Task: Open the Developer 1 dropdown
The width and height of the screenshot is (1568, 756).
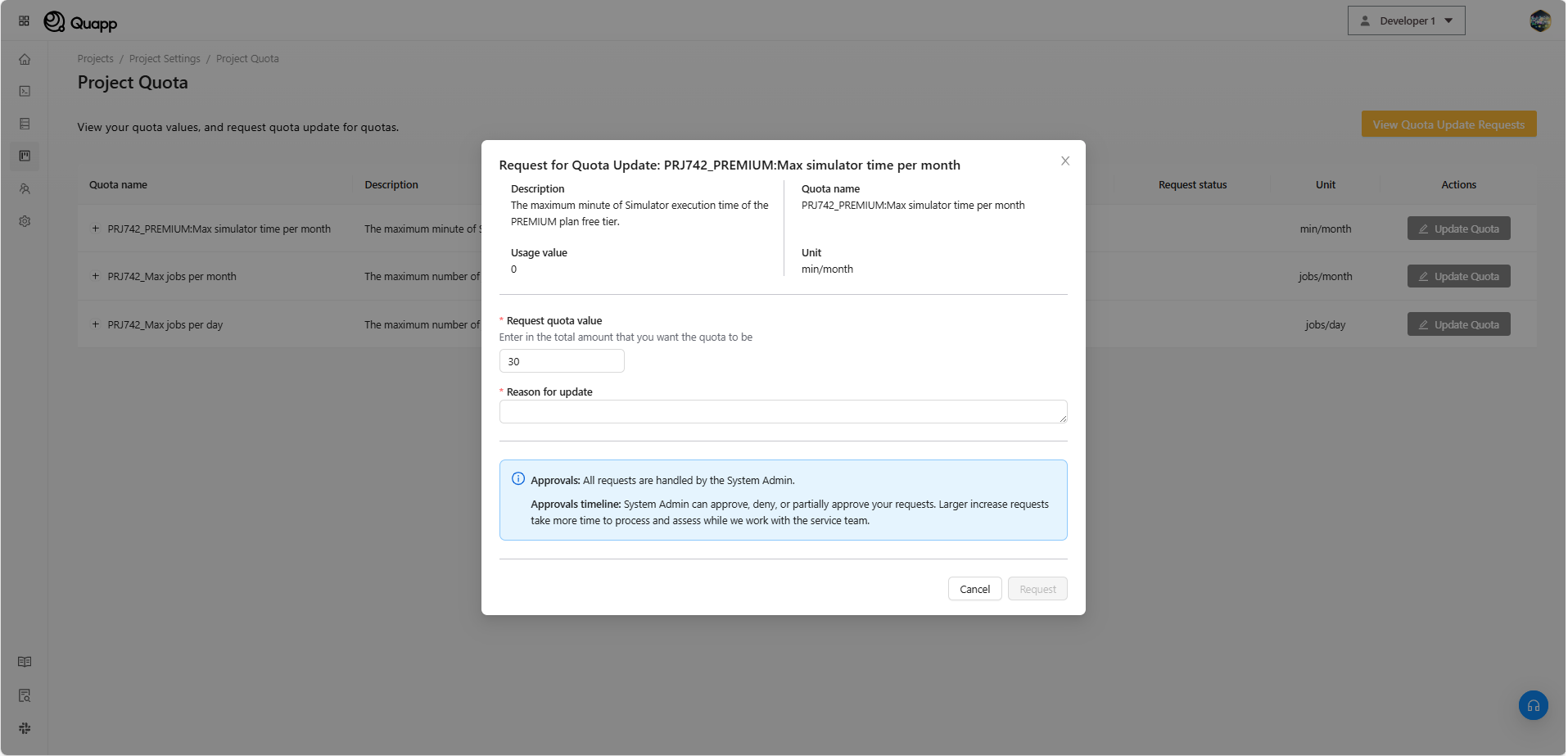Action: pyautogui.click(x=1406, y=20)
